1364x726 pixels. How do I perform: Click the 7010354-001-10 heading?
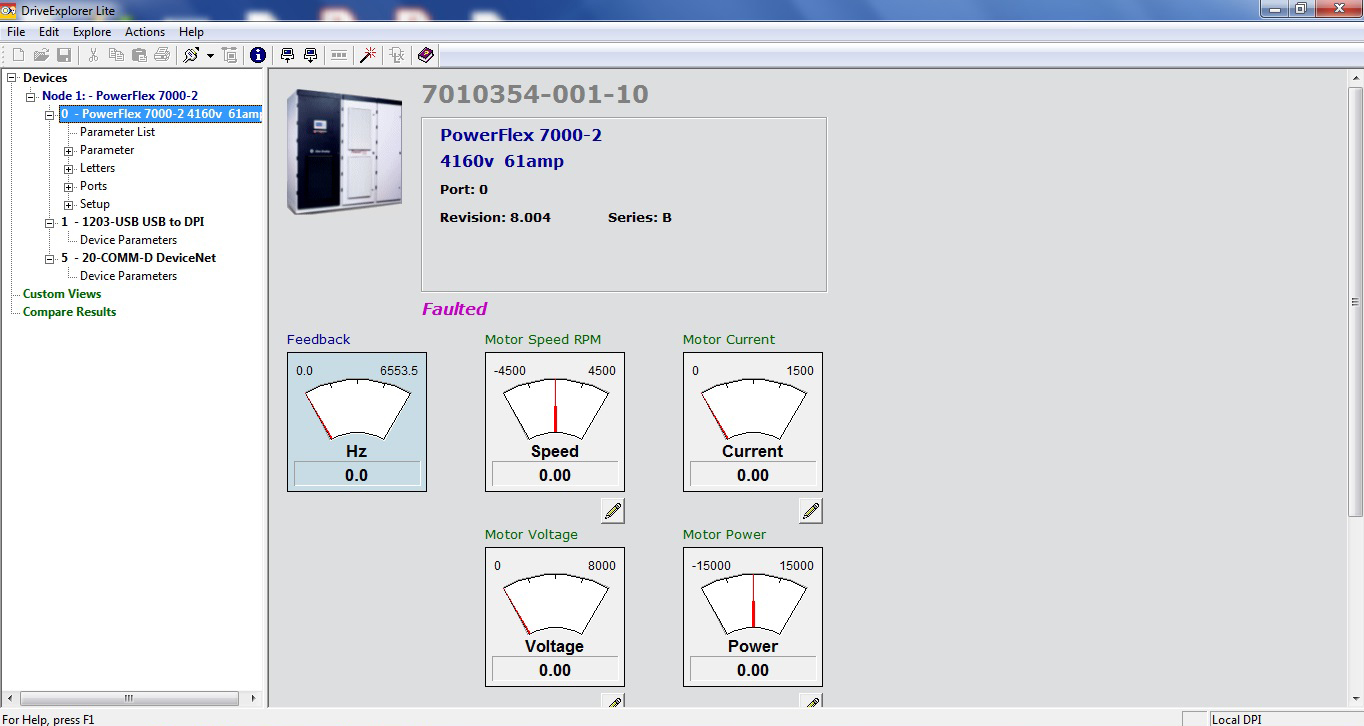(x=535, y=94)
